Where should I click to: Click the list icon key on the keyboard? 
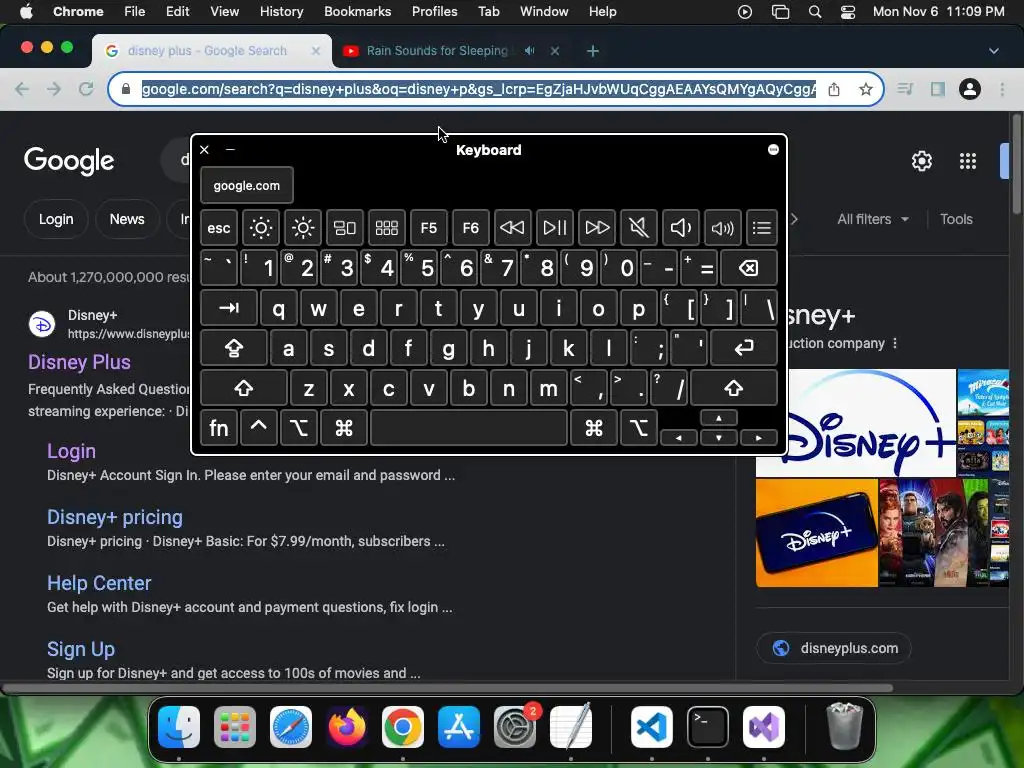[x=761, y=228]
